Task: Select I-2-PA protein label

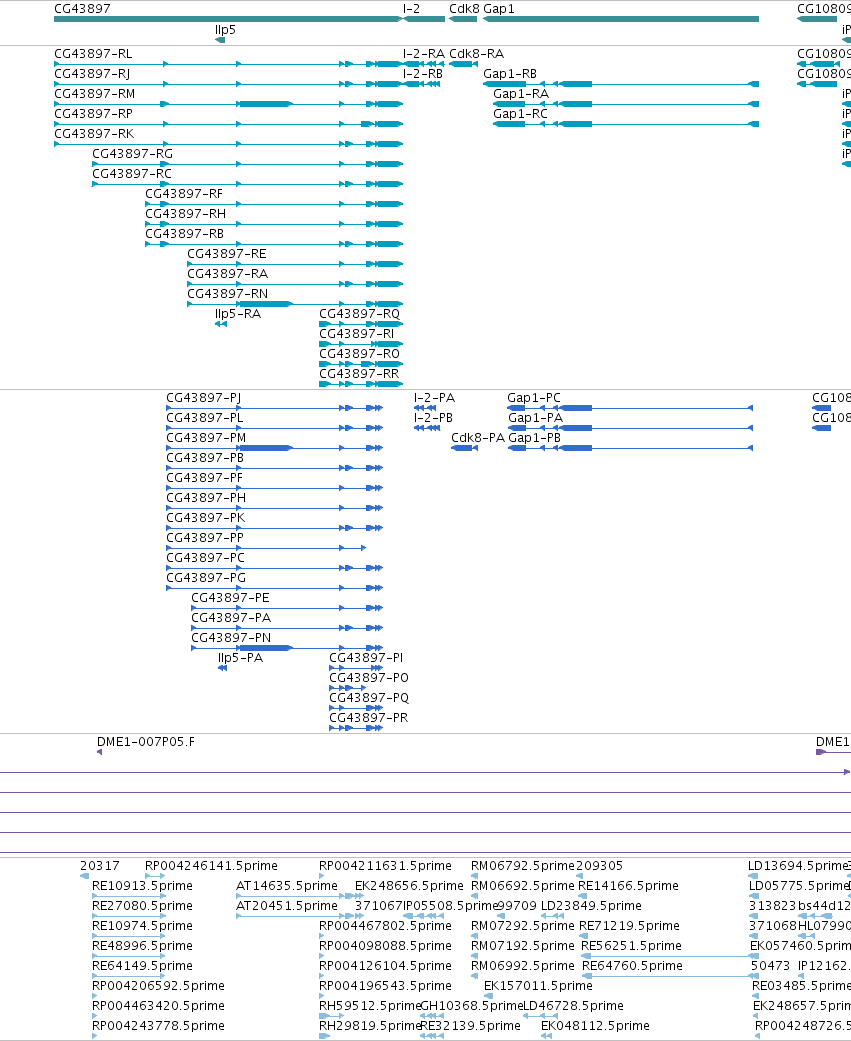Action: pos(434,398)
